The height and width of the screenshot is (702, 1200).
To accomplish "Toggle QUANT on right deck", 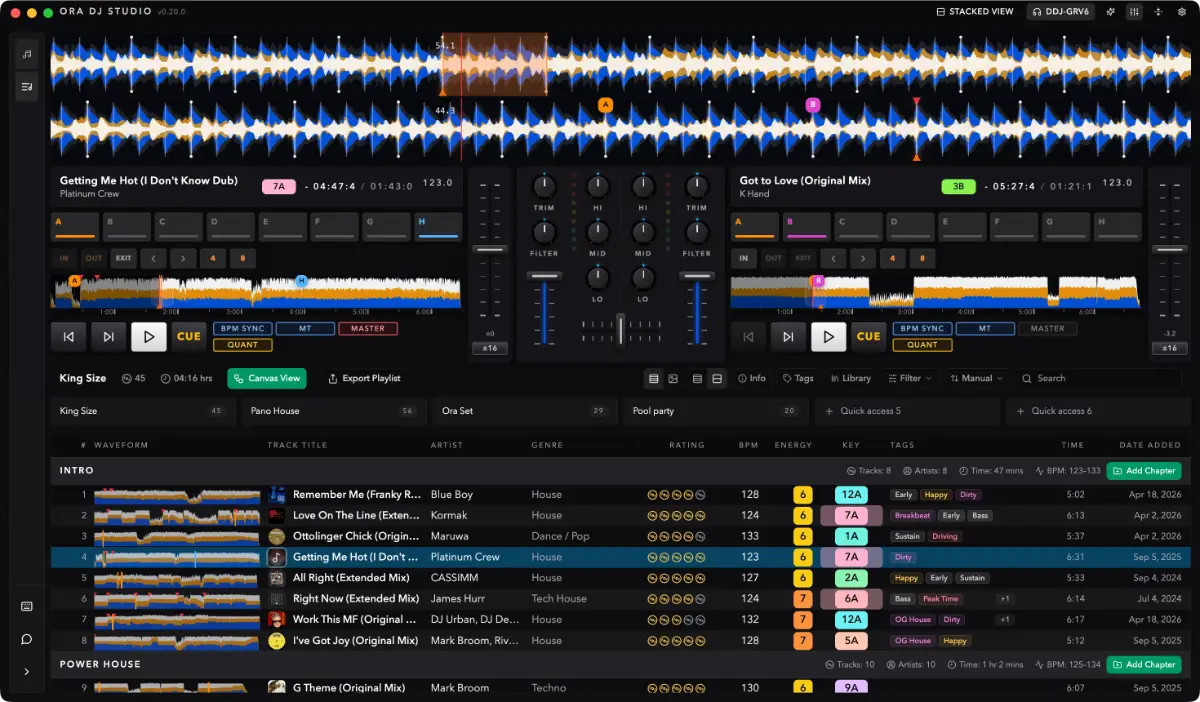I will tap(922, 345).
